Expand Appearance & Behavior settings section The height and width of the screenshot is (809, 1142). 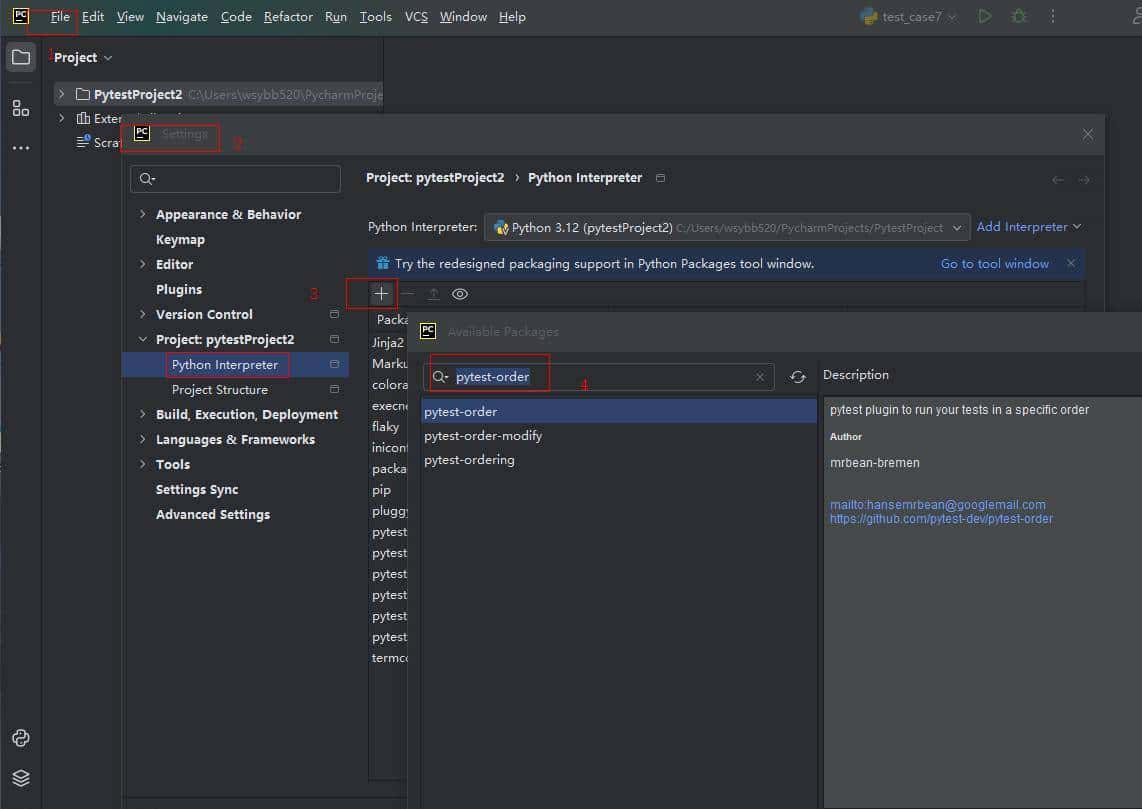point(143,214)
